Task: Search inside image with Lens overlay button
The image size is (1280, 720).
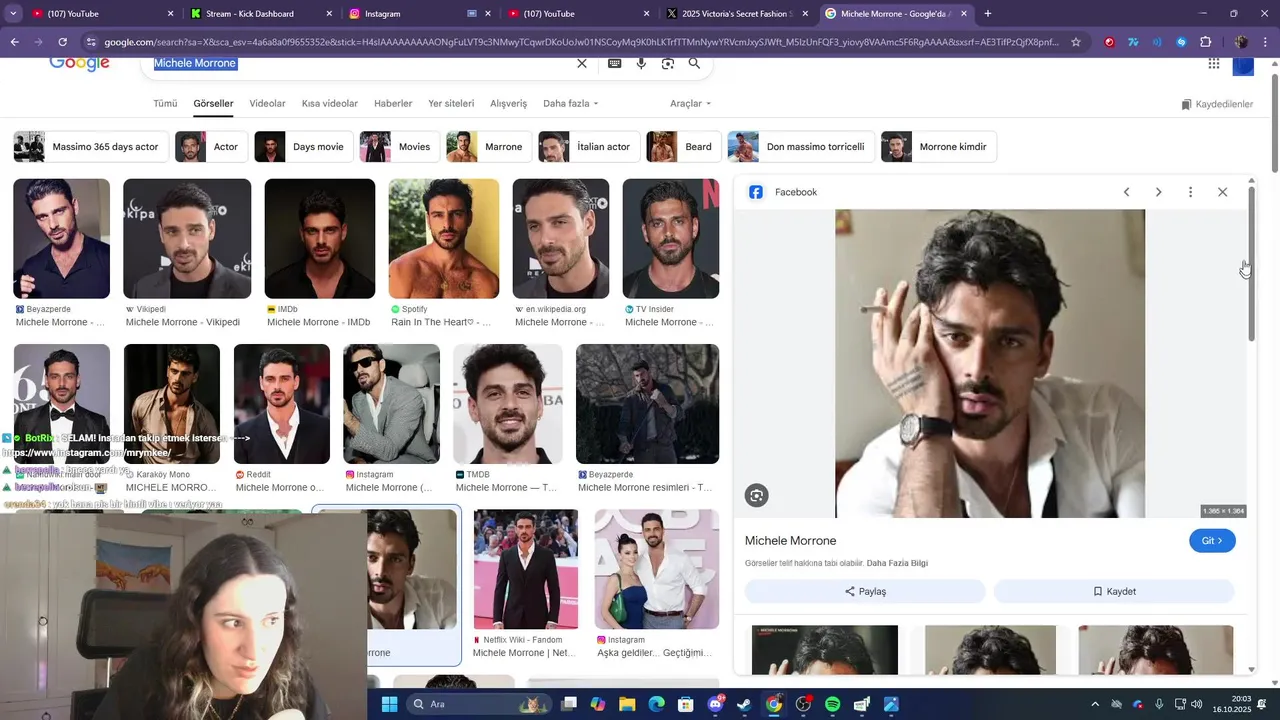Action: (757, 495)
